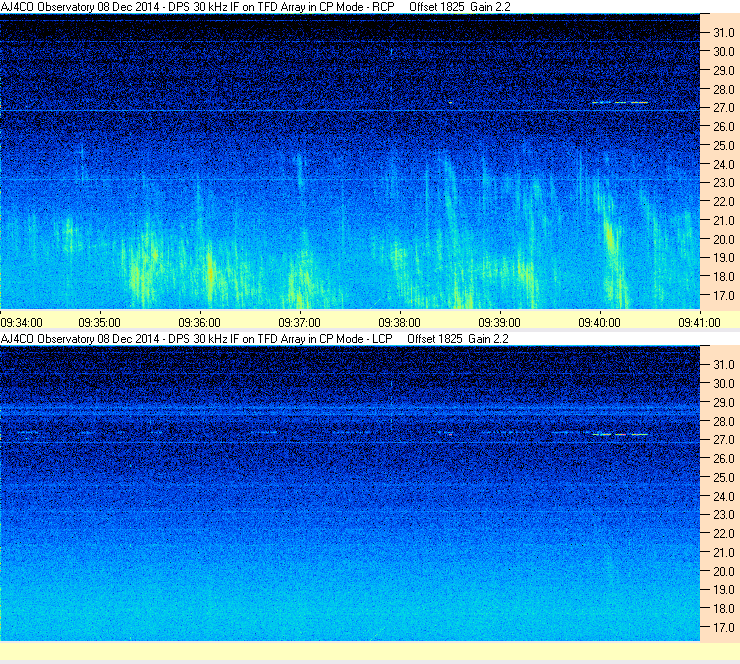The width and height of the screenshot is (740, 664).
Task: Click the 09:40:00 time axis label
Action: (600, 323)
